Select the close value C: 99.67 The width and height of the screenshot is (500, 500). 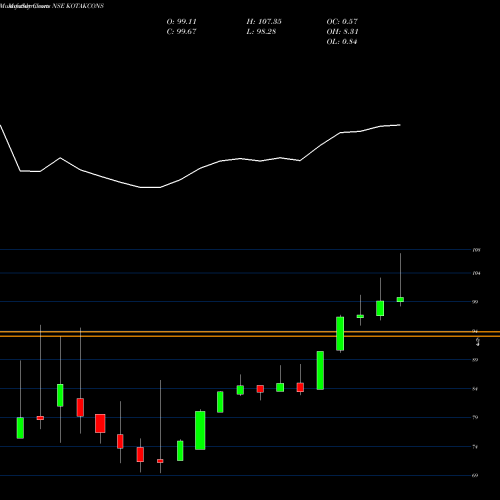pyautogui.click(x=181, y=32)
